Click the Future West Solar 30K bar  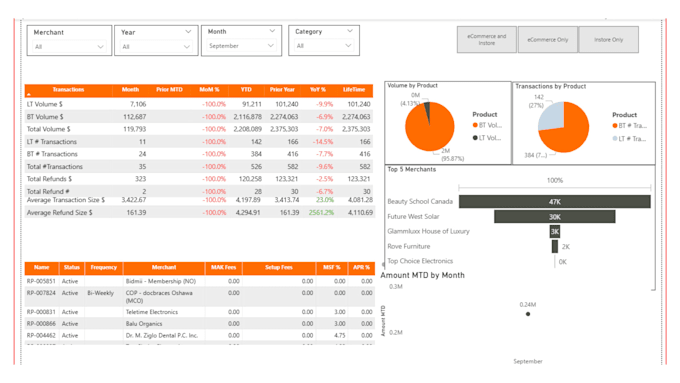click(555, 217)
